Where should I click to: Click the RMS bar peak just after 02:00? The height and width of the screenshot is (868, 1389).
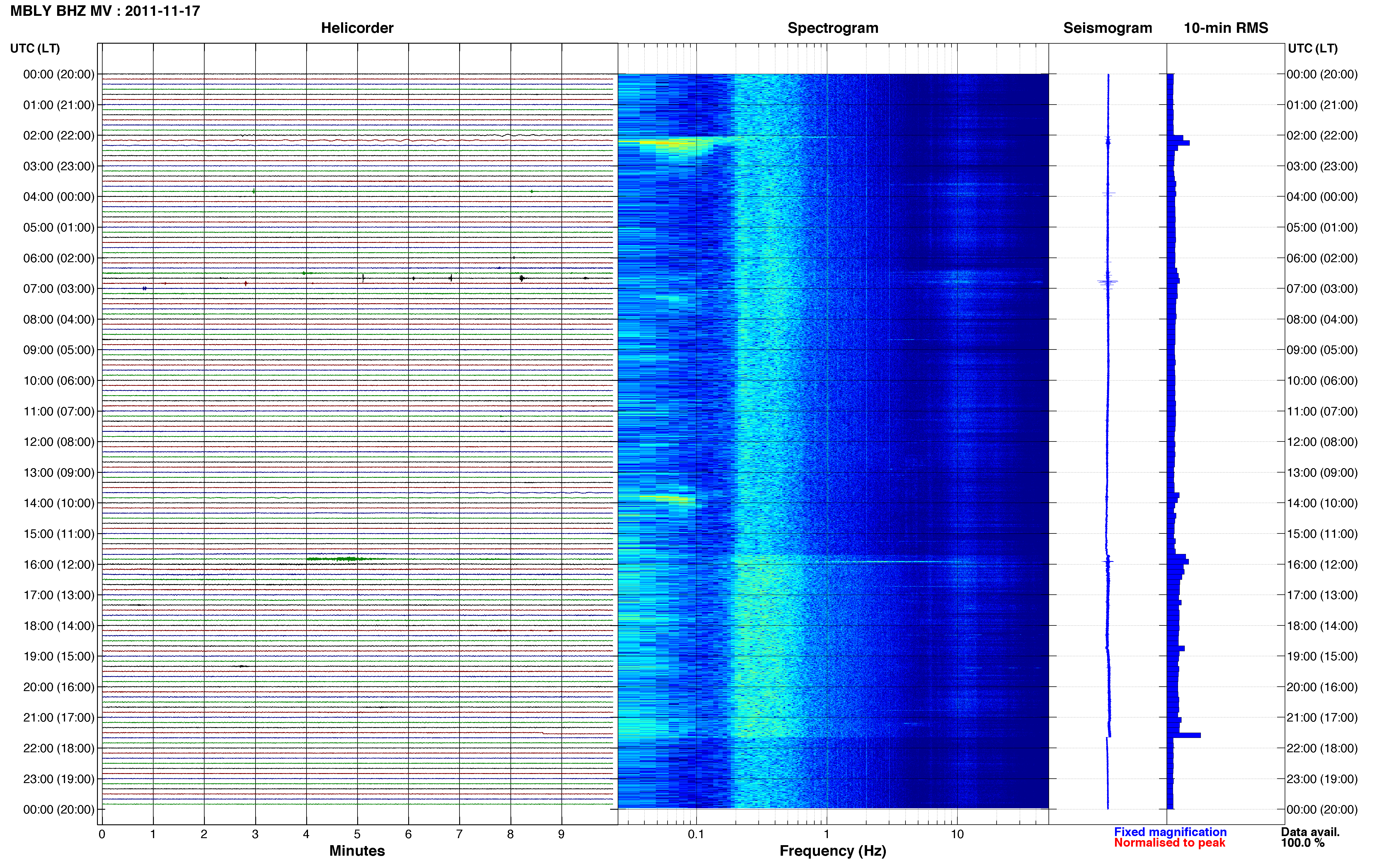(x=1178, y=143)
